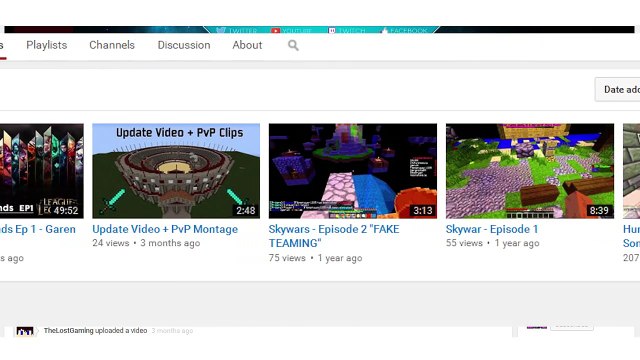This screenshot has height=360, width=640.
Task: Open the Date added sort dropdown
Action: point(618,89)
